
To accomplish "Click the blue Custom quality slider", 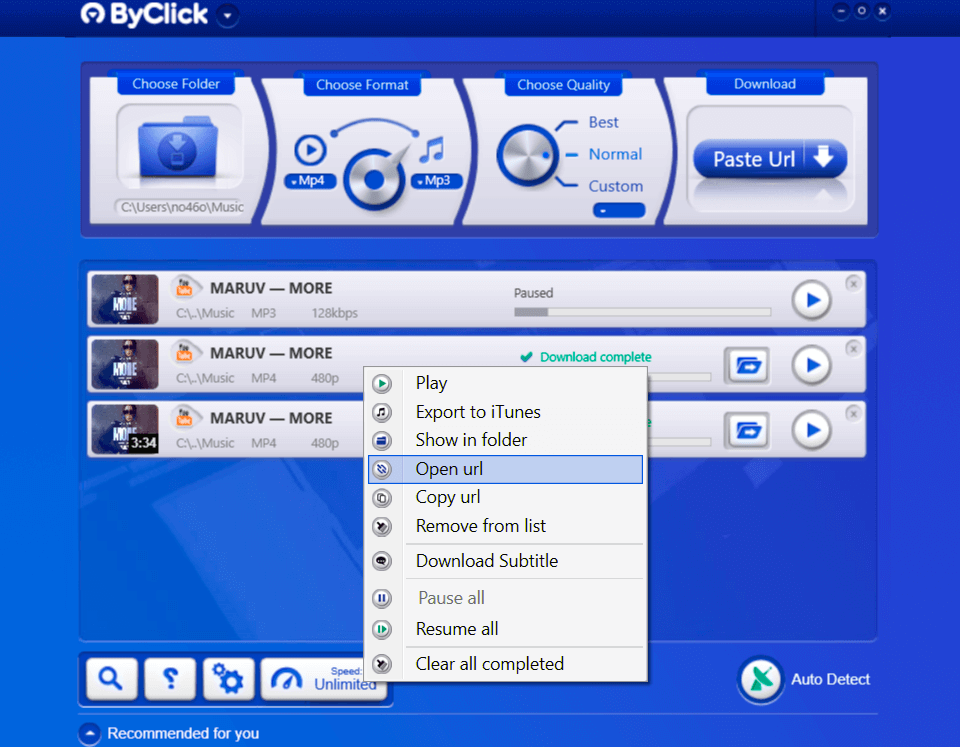I will [618, 209].
